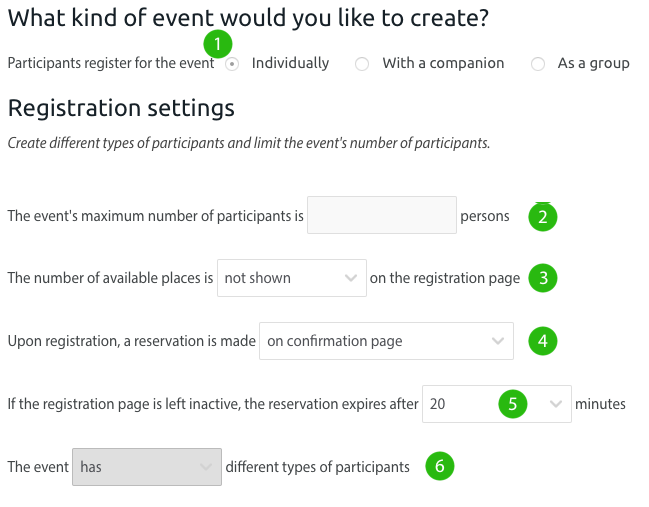Click the green number 4 badge
This screenshot has width=649, height=507.
point(542,341)
